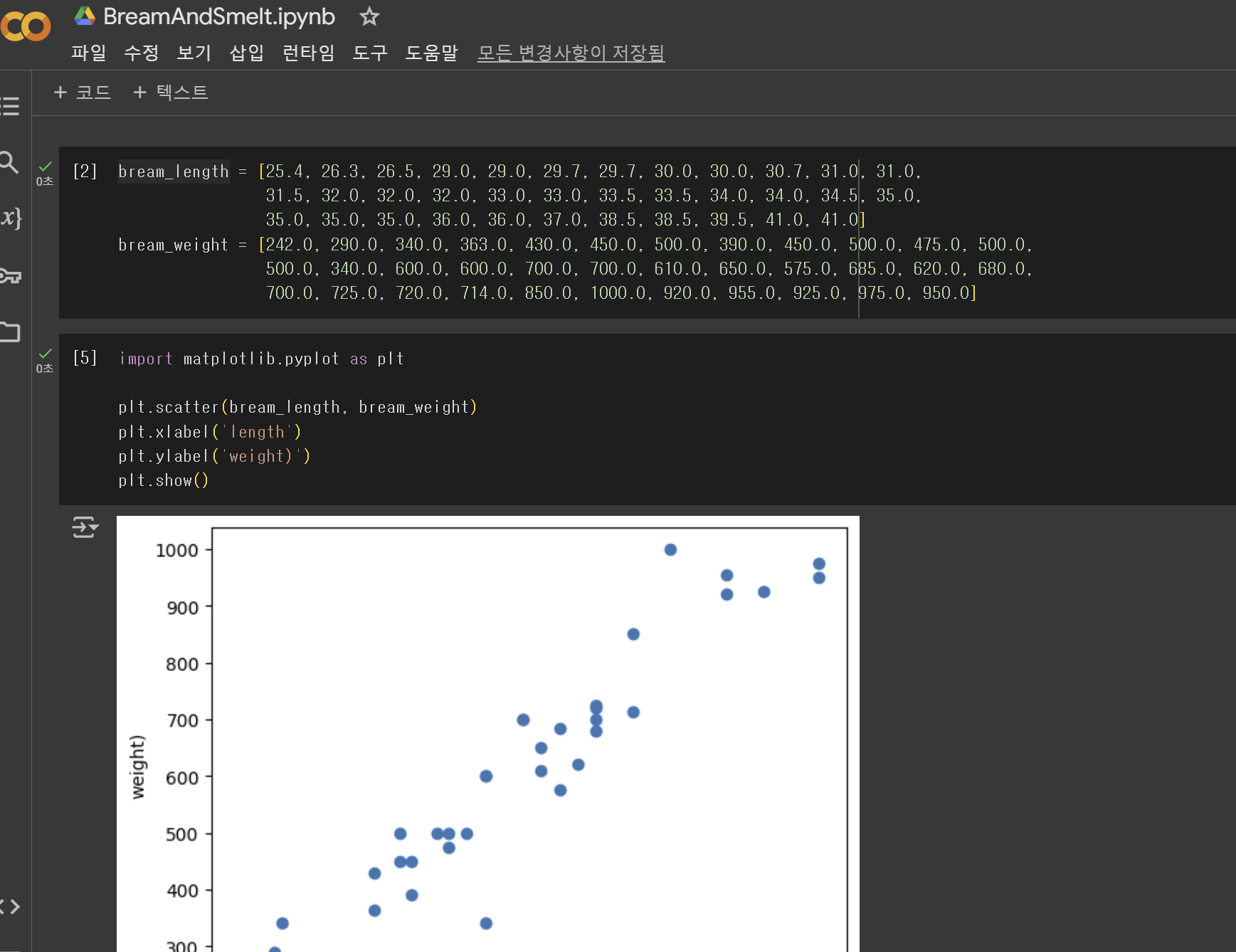Image resolution: width=1236 pixels, height=952 pixels.
Task: Add a new code cell
Action: [83, 92]
